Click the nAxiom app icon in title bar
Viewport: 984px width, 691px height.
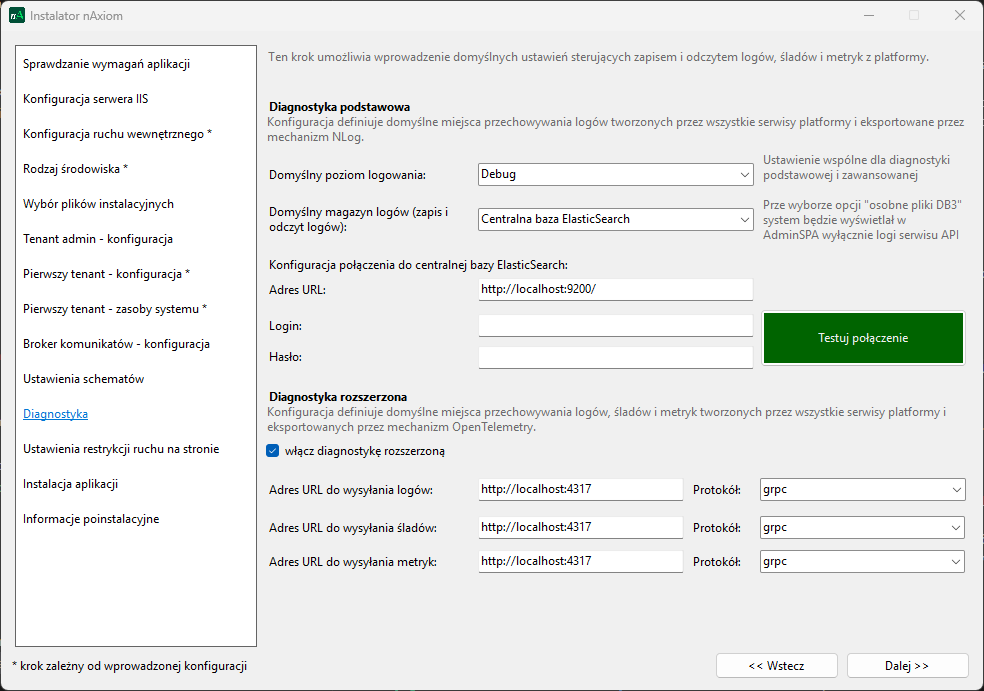pos(16,16)
